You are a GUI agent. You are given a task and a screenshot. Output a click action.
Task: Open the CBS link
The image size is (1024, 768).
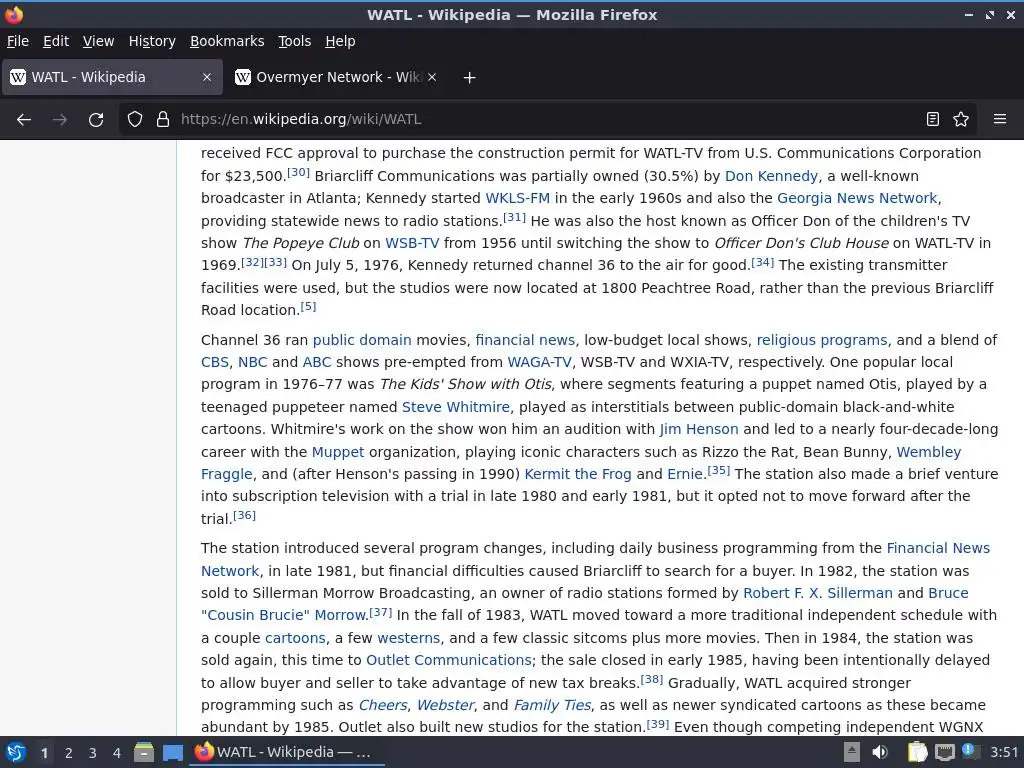pos(215,362)
